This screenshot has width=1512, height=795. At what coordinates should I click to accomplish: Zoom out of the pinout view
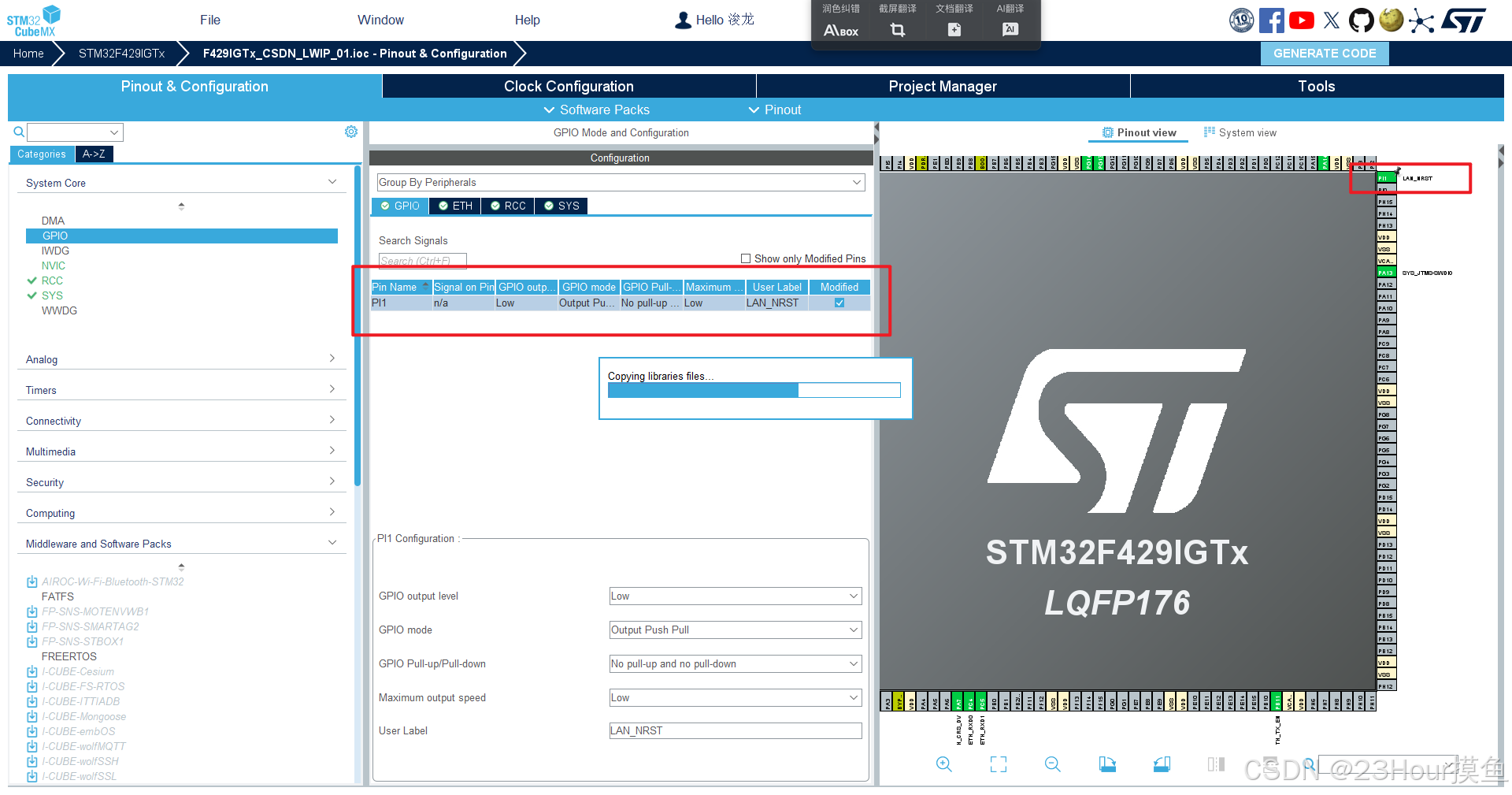[1052, 764]
